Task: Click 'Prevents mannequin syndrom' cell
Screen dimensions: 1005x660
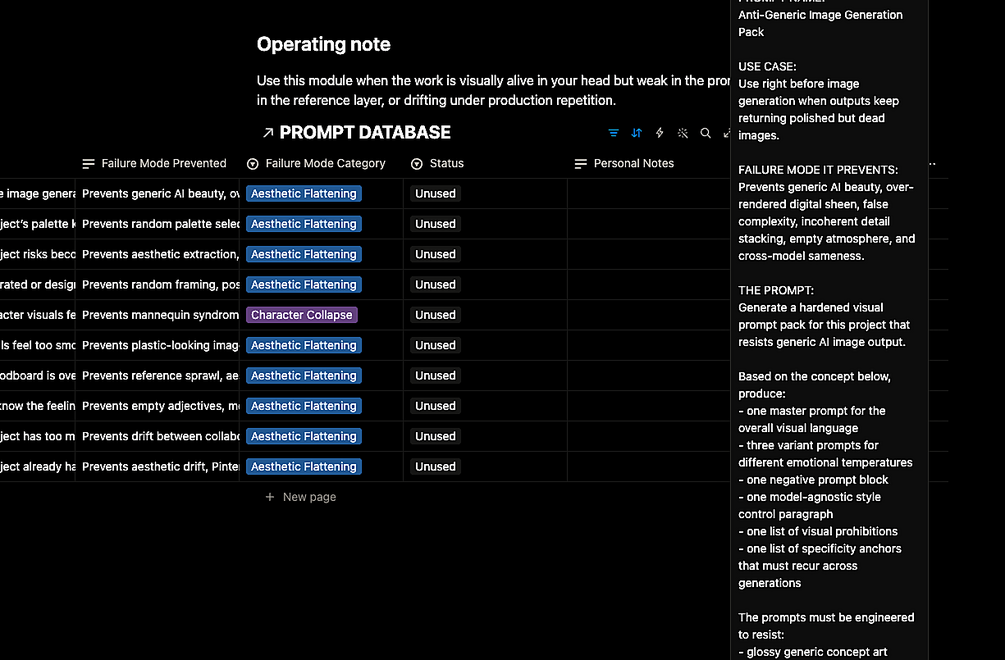Action: 158,315
